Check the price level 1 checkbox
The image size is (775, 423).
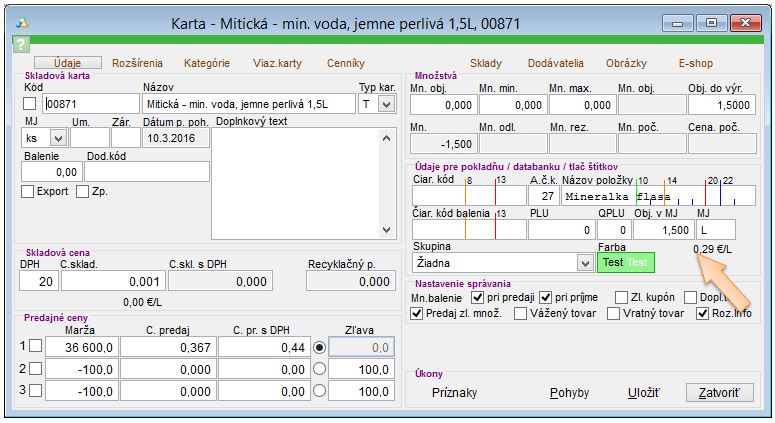click(36, 346)
